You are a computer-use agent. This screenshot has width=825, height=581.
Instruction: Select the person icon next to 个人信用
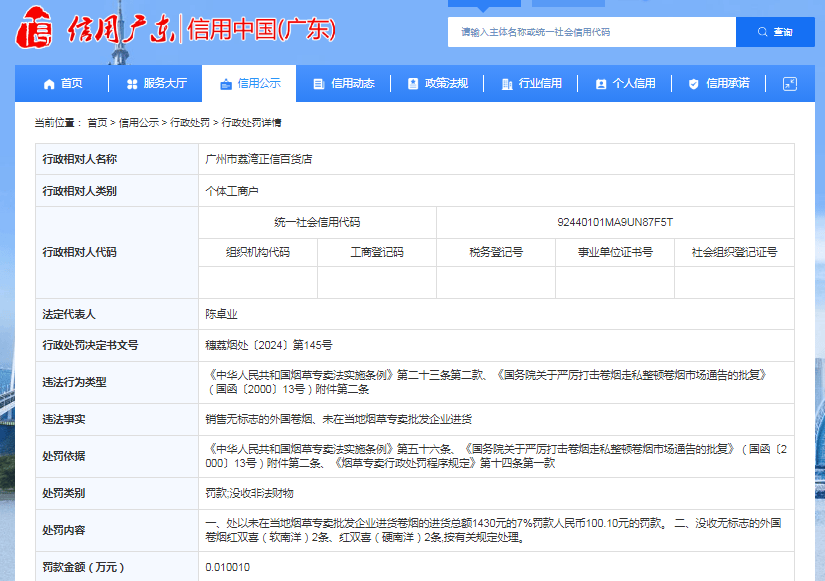(600, 84)
